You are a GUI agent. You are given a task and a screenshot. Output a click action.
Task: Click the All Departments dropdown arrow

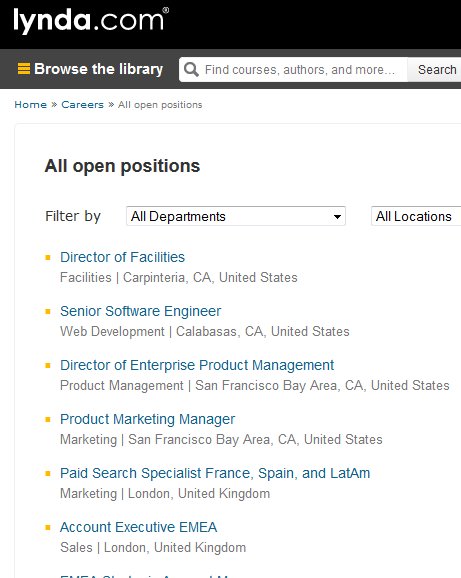337,217
